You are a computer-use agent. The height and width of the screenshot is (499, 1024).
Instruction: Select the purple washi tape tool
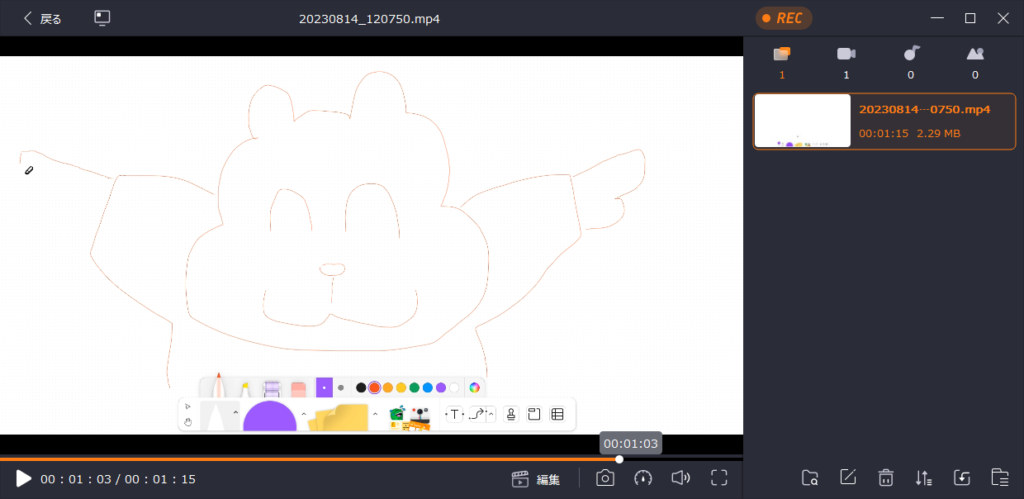pyautogui.click(x=272, y=389)
